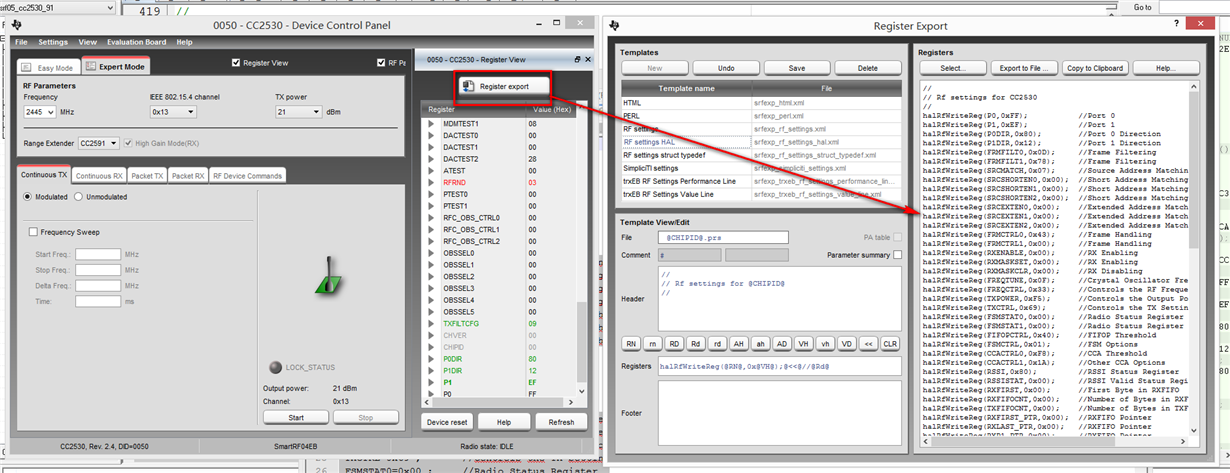This screenshot has height=473, width=1230.
Task: Open the Range Extender CC2591 dropdown
Action: pyautogui.click(x=98, y=143)
